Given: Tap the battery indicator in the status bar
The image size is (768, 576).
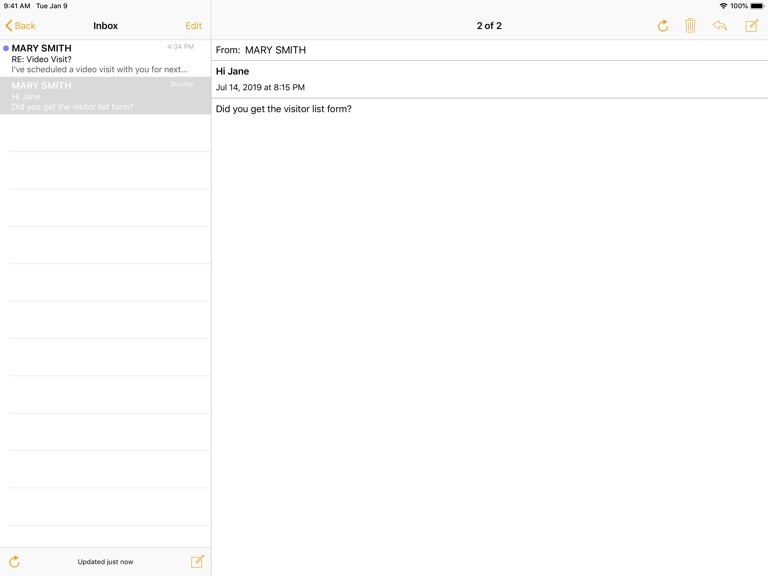Looking at the screenshot, I should point(757,6).
